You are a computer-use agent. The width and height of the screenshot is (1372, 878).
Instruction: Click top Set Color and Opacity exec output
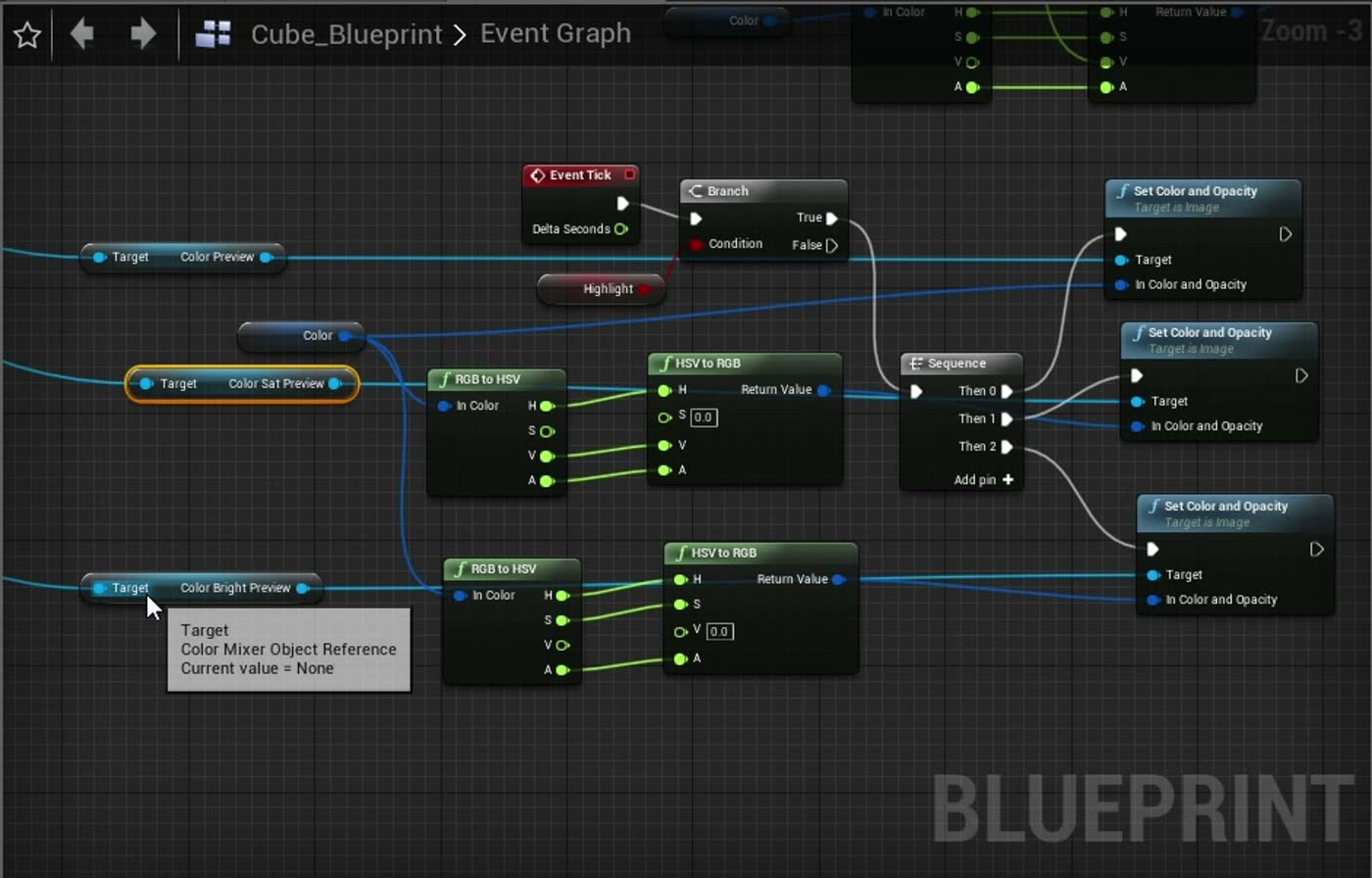[1285, 234]
